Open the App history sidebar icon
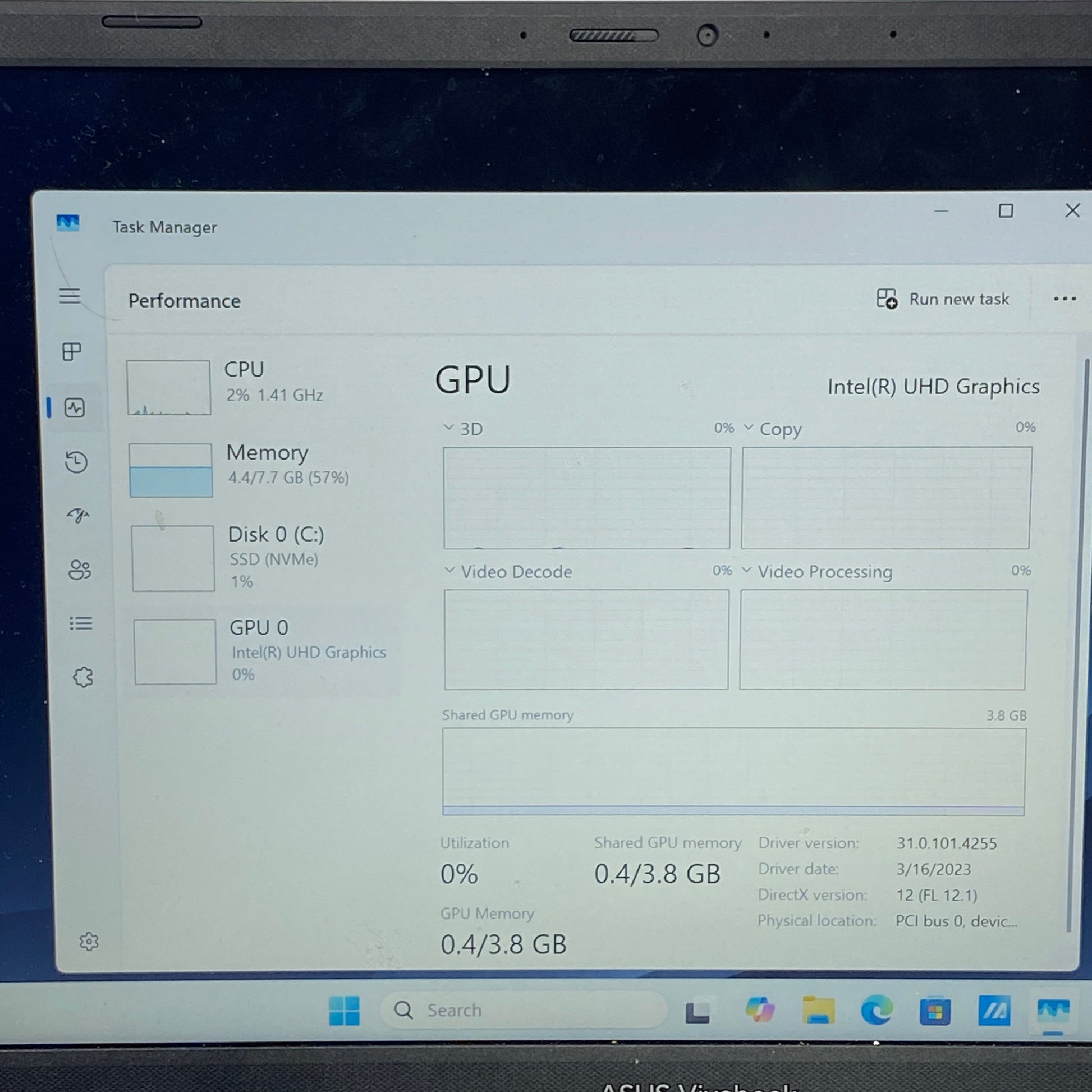The image size is (1092, 1092). coord(76,462)
